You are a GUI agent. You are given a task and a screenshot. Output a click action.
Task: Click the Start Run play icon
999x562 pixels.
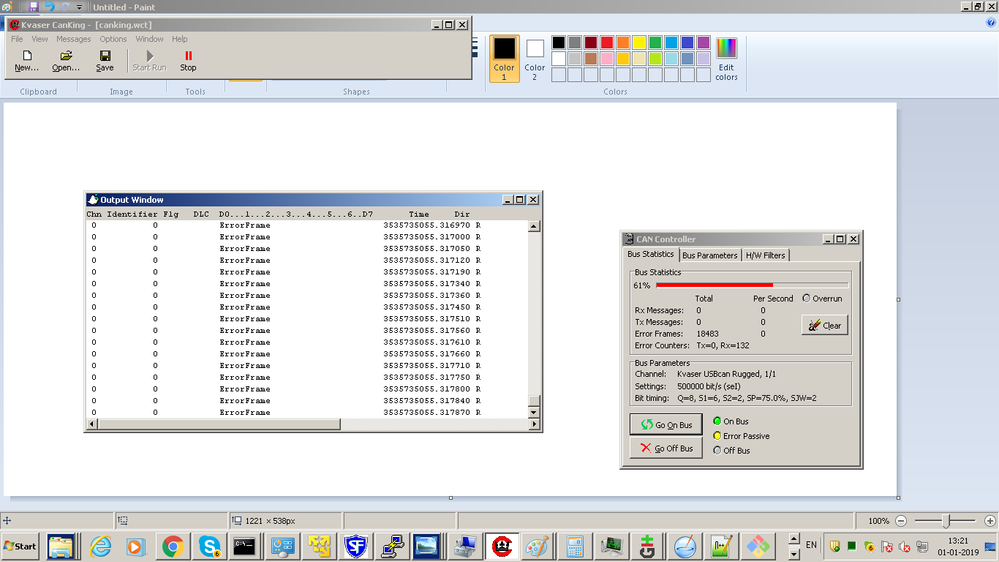coord(150,56)
